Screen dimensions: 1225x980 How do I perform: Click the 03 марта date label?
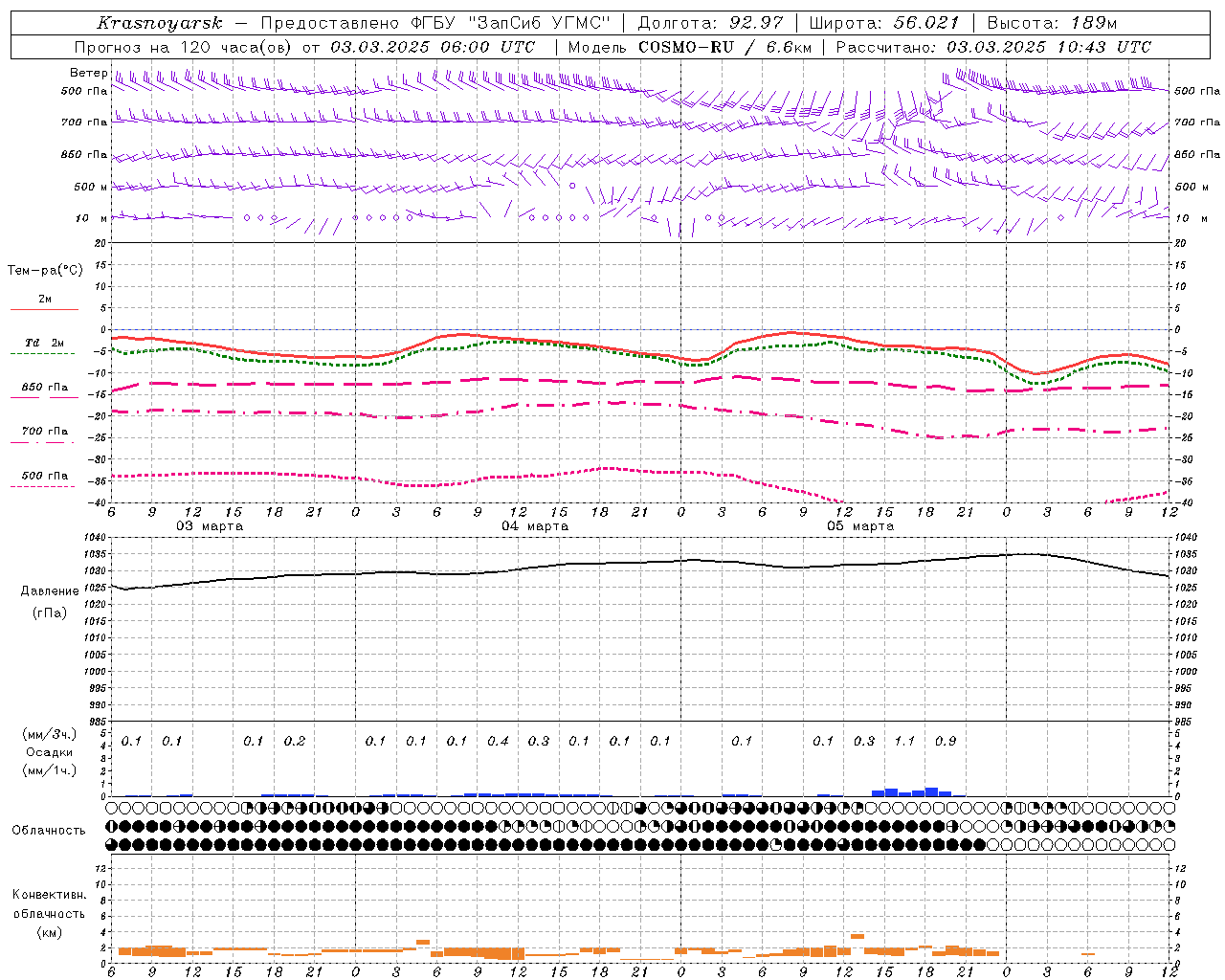click(210, 526)
